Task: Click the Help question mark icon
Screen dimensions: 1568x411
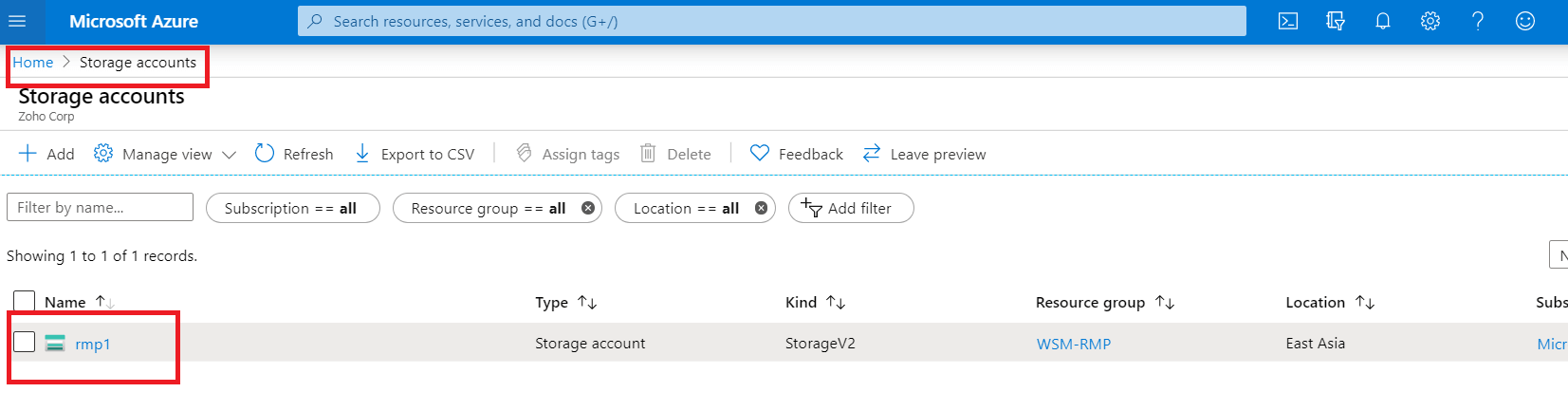Action: (1477, 21)
